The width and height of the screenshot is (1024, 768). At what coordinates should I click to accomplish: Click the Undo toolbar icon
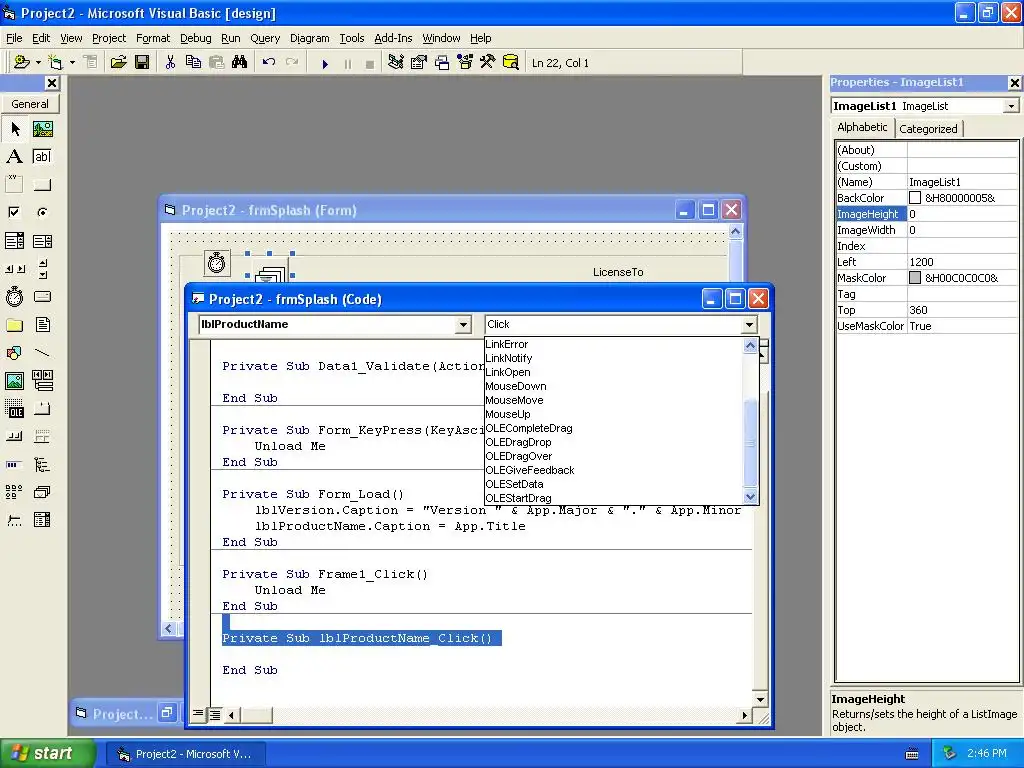268,63
